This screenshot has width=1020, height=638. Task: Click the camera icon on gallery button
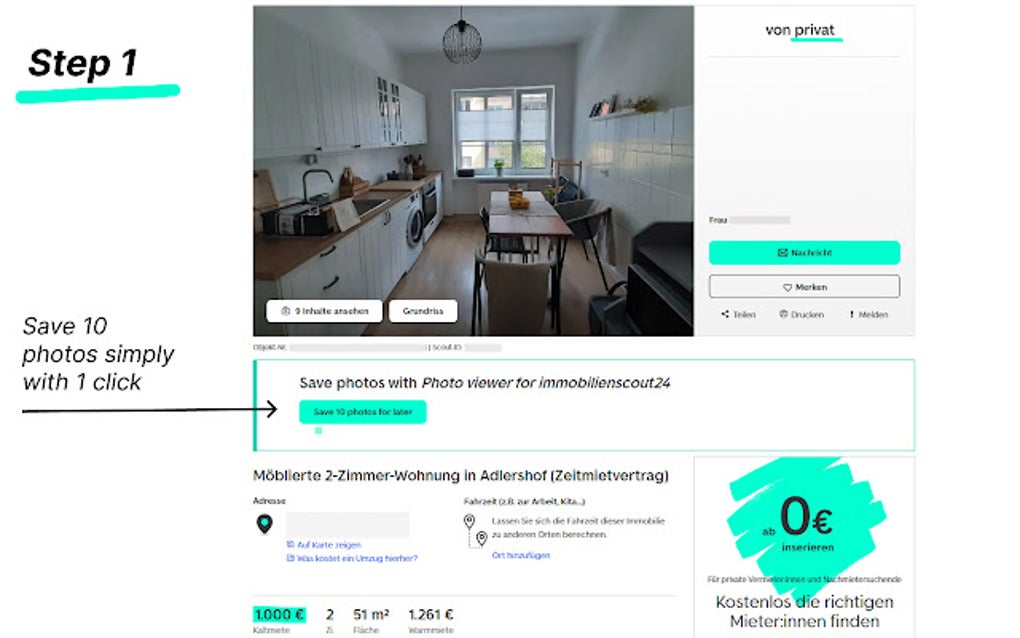coord(285,311)
